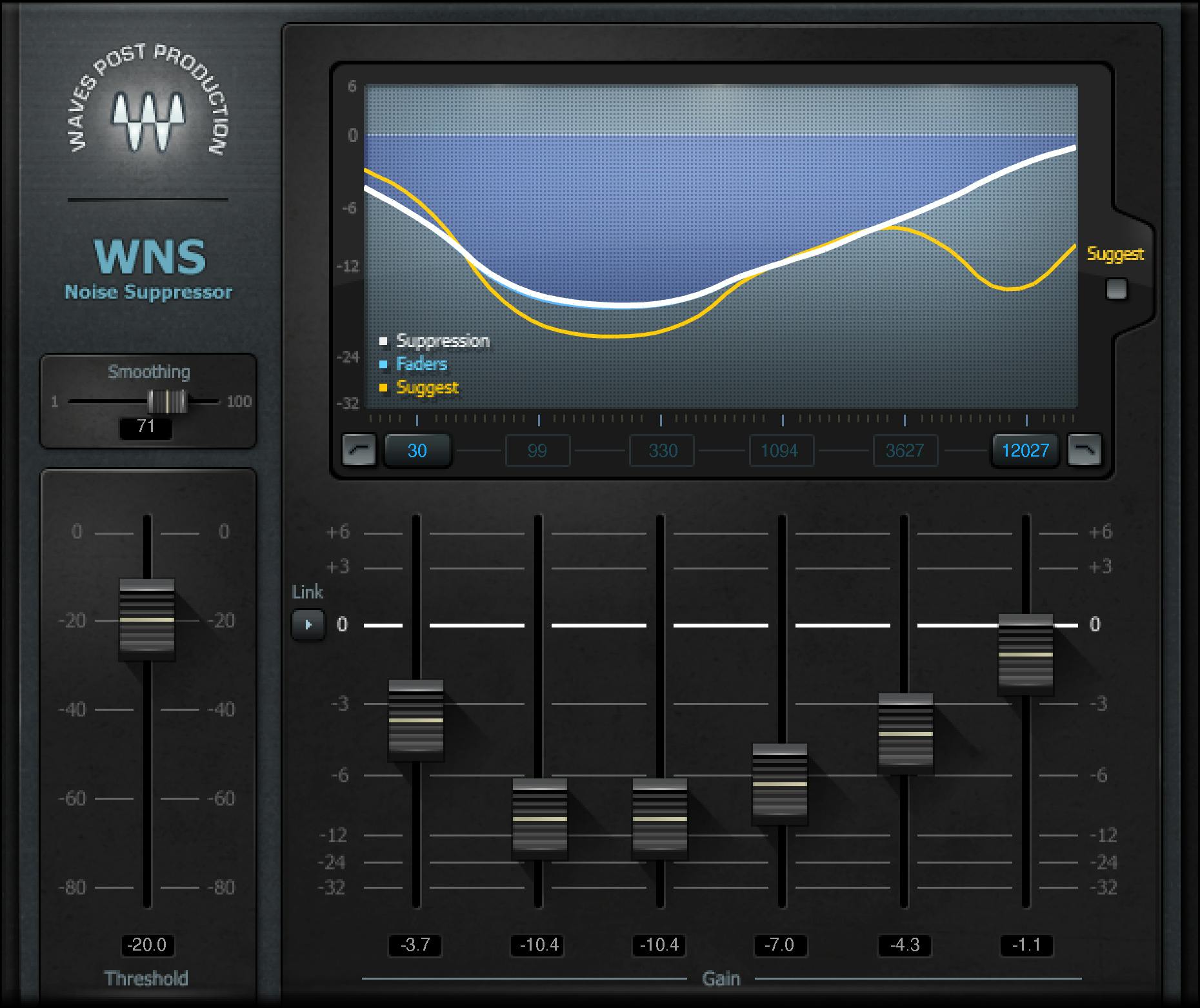Viewport: 1200px width, 1008px height.
Task: Click the WNS Noise Suppressor title graphic
Action: pyautogui.click(x=148, y=271)
